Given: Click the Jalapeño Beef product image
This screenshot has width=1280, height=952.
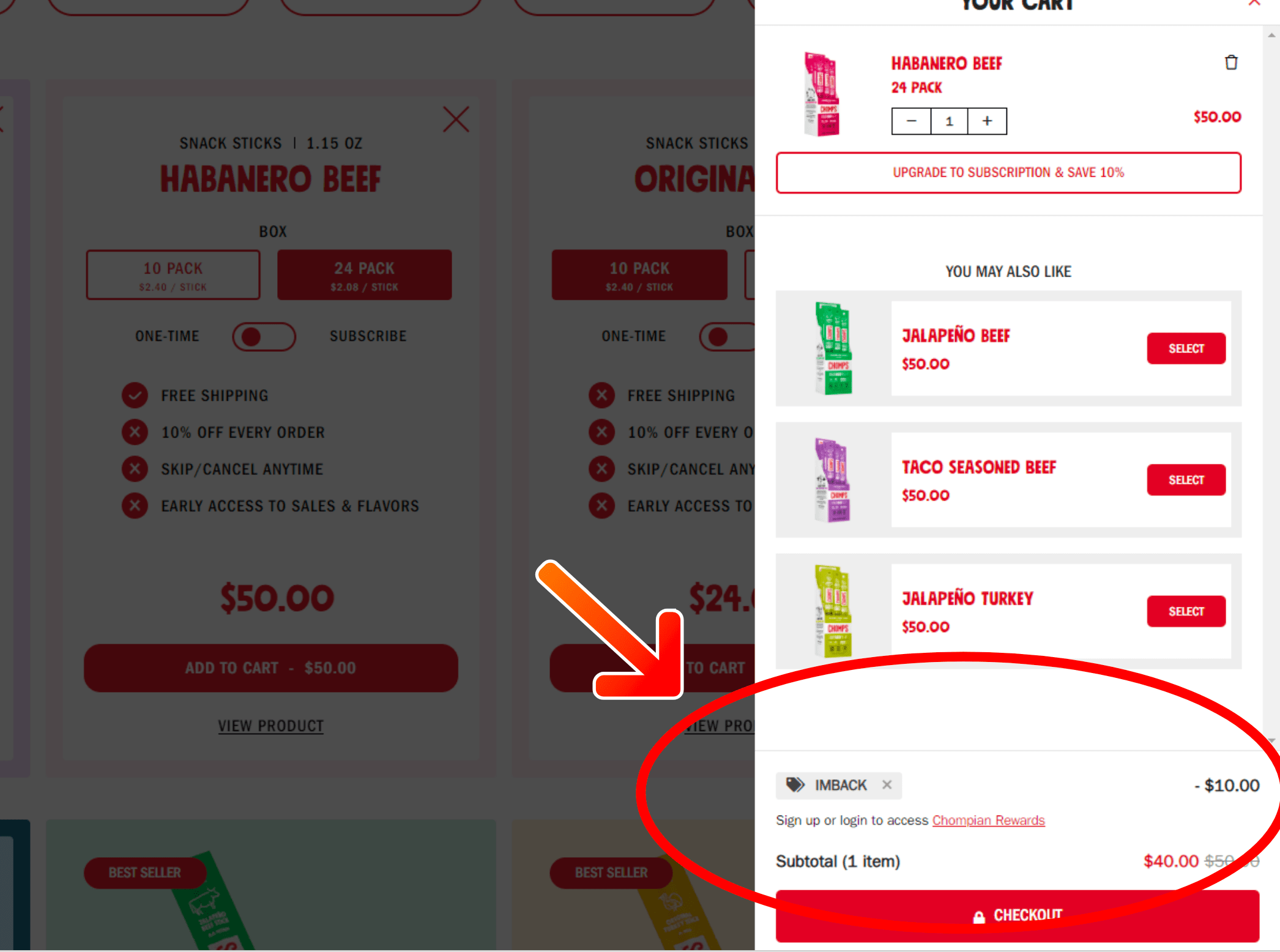Looking at the screenshot, I should 833,348.
